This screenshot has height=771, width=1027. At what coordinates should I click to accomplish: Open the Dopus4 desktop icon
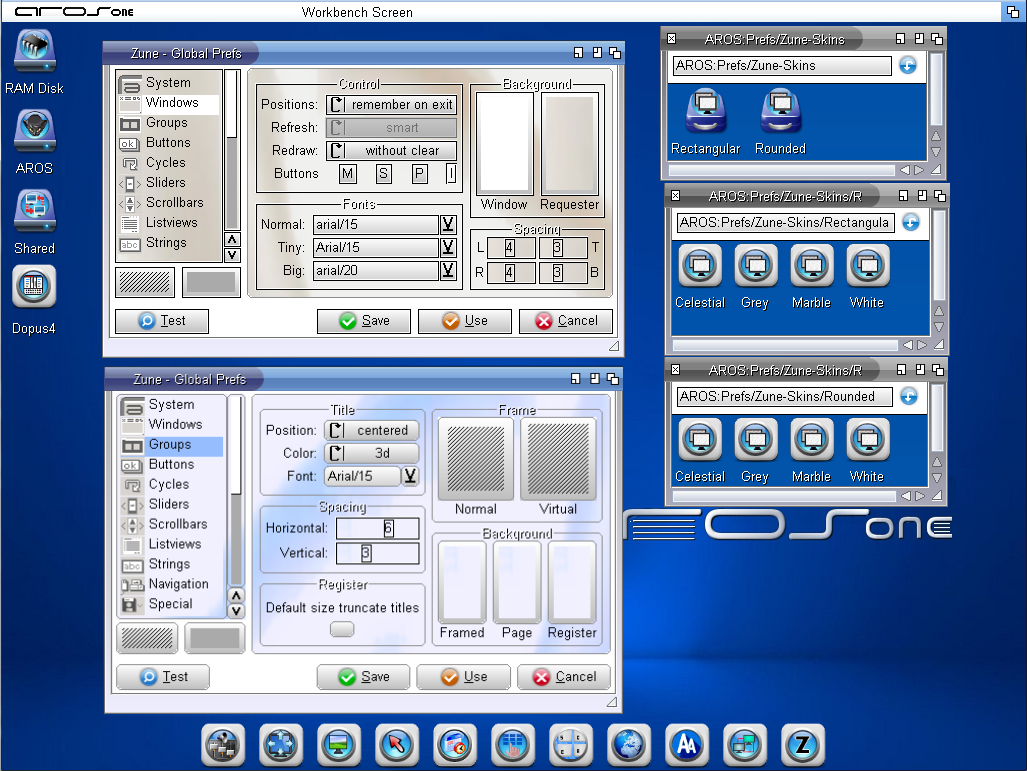coord(34,287)
